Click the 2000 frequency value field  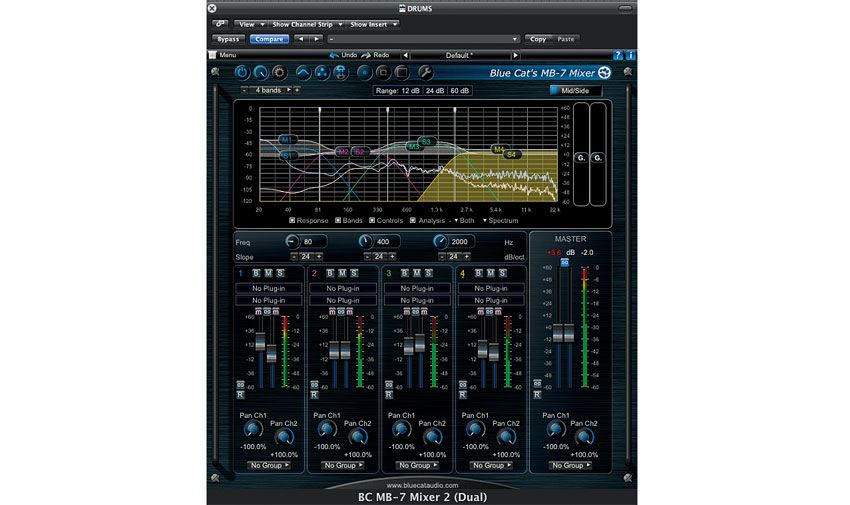coord(462,242)
